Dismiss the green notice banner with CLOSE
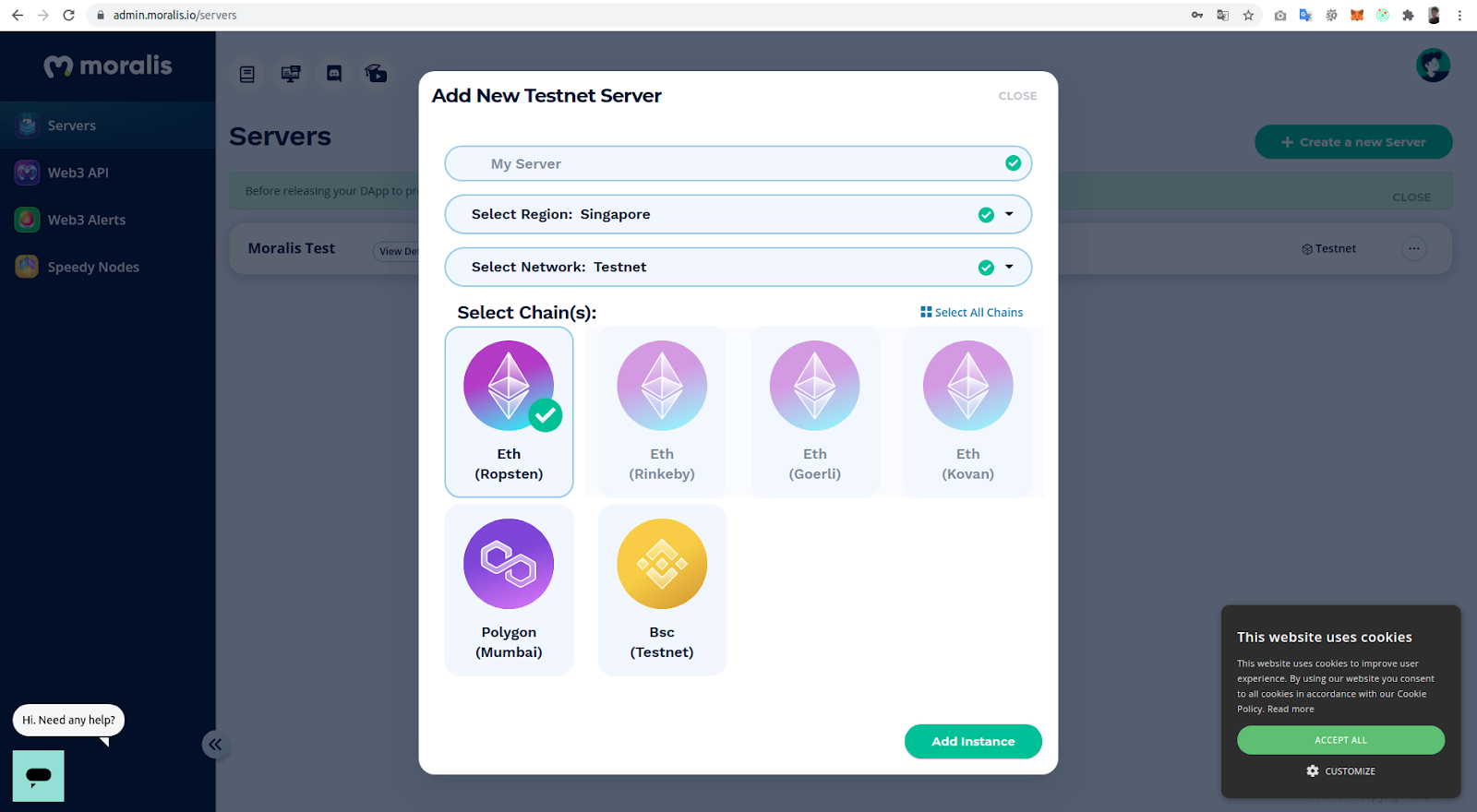 1411,197
